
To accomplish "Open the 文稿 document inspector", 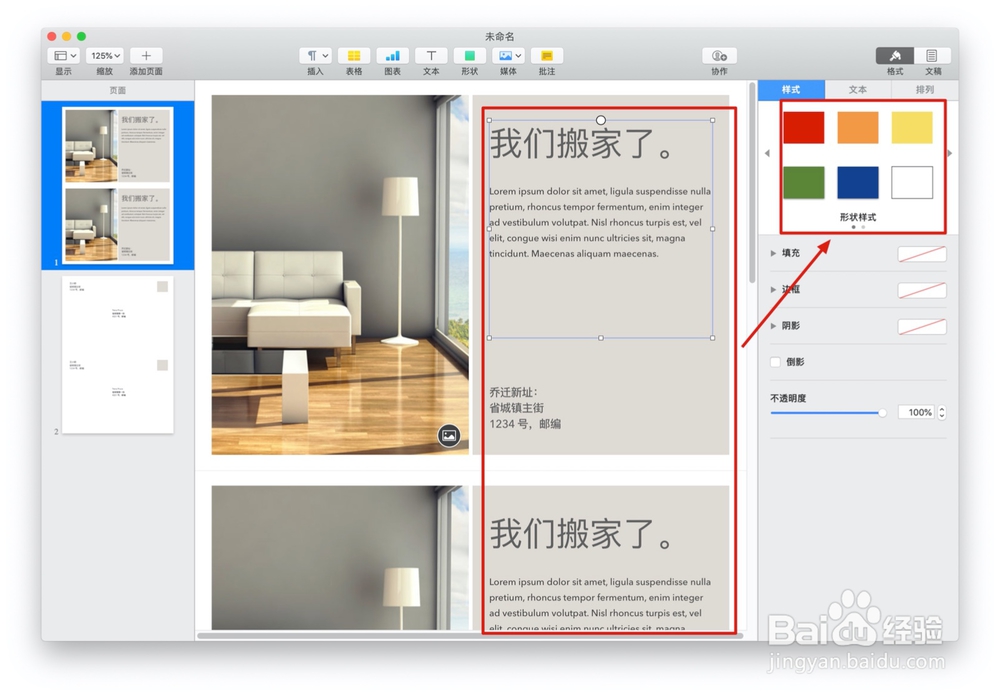I will pyautogui.click(x=932, y=56).
